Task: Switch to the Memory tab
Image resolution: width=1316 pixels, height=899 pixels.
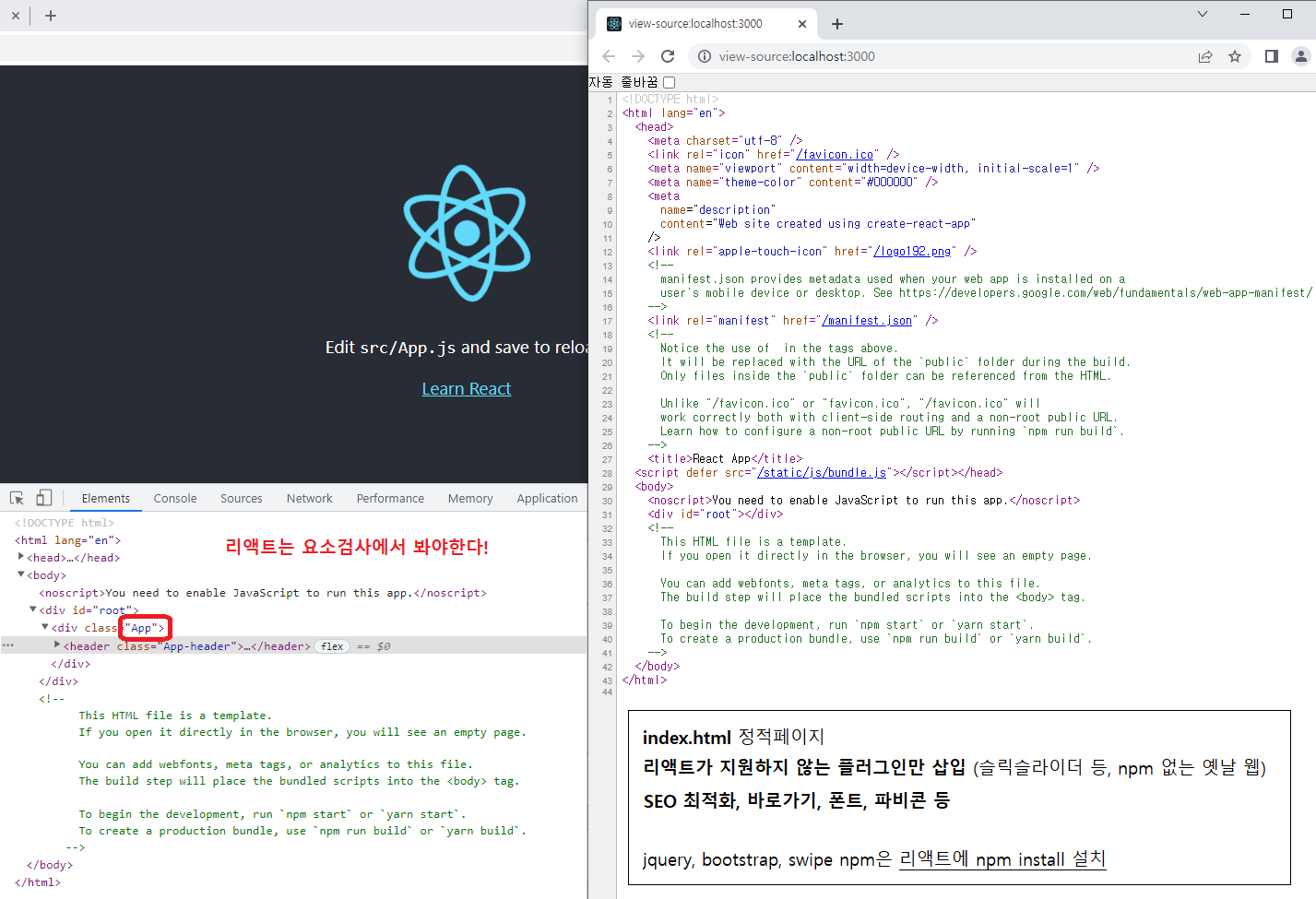Action: tap(470, 498)
